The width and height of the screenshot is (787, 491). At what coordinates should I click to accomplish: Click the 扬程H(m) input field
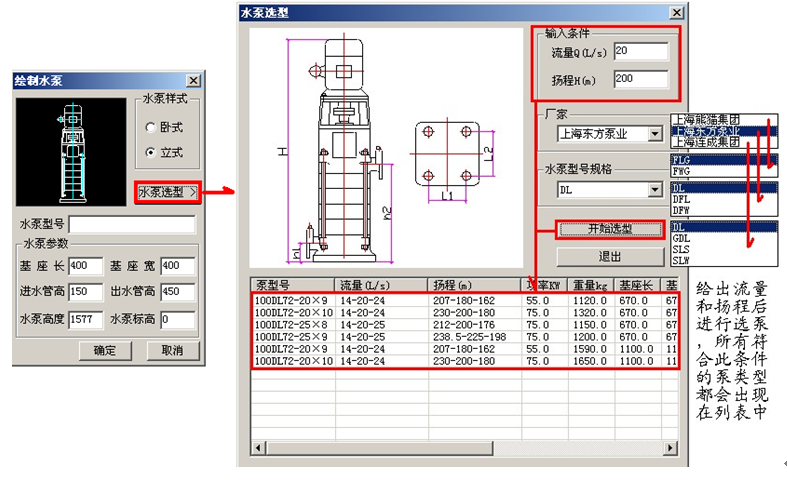point(640,79)
